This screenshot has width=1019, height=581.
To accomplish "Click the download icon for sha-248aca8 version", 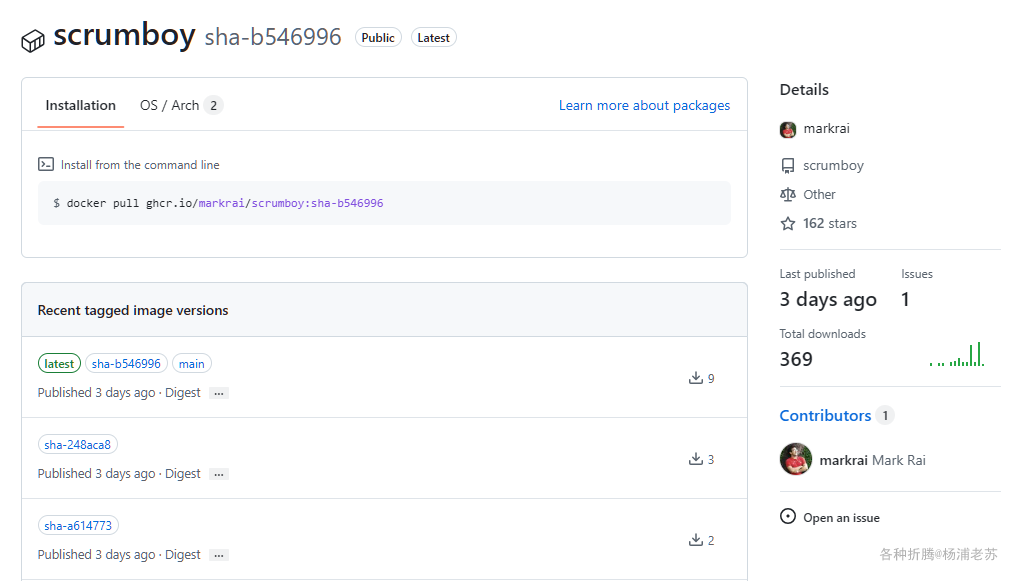I will tap(696, 459).
